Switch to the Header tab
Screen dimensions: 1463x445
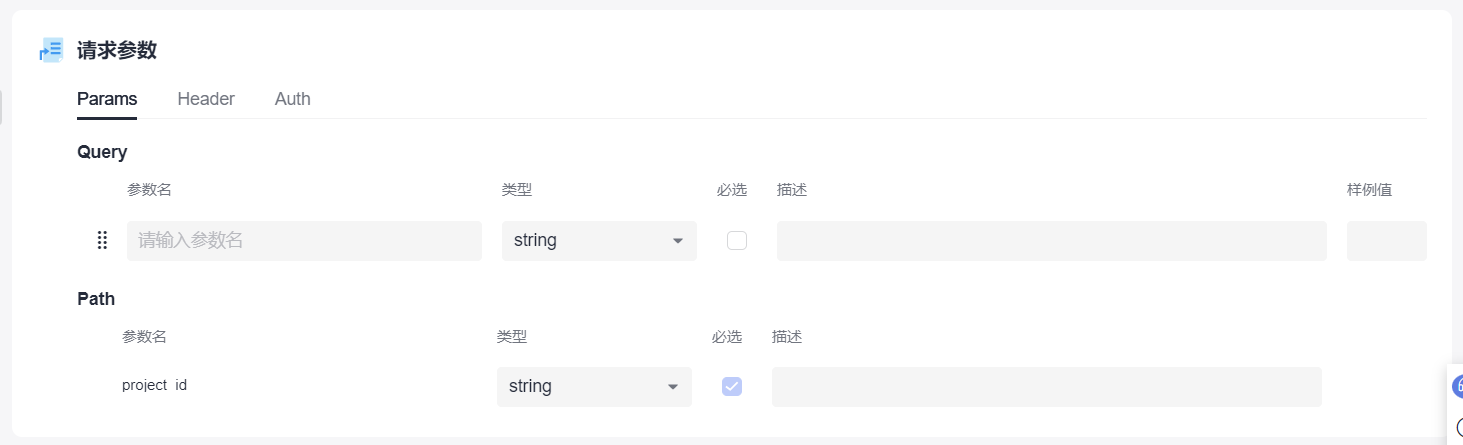206,99
